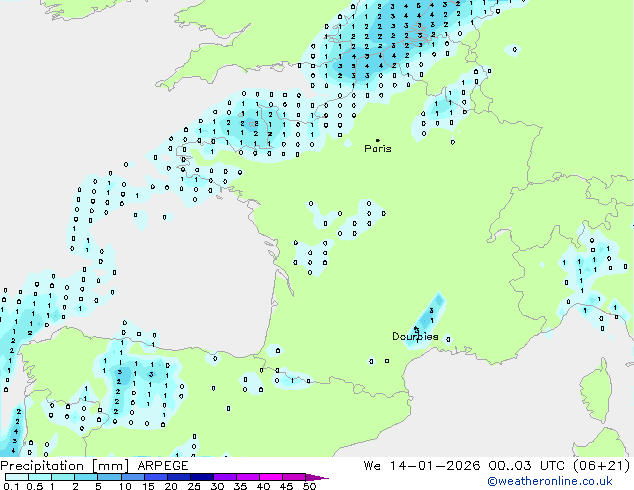Click the '50' legend scale label
The image size is (634, 490).
coord(309,486)
